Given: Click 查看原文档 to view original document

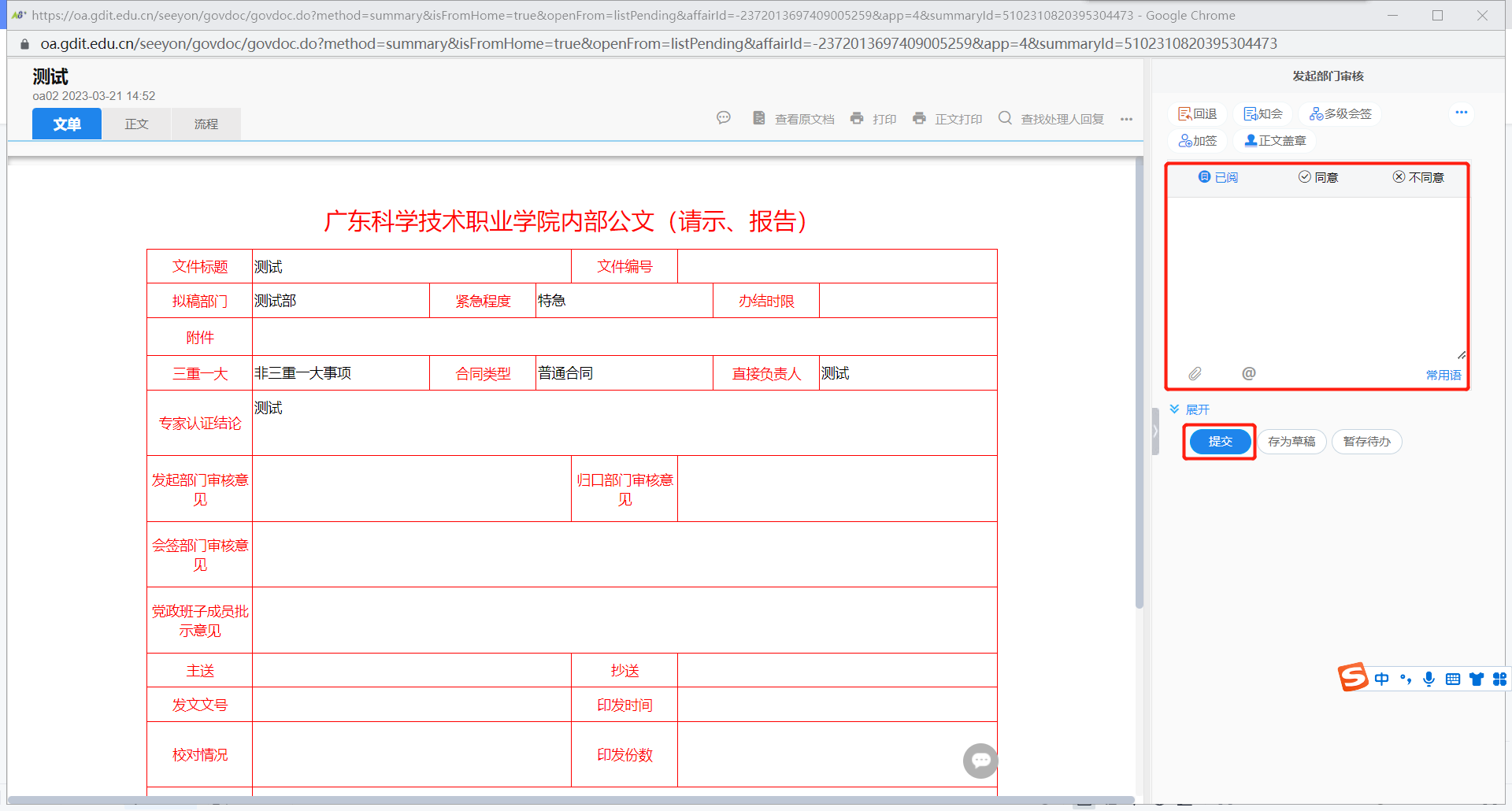Looking at the screenshot, I should [x=794, y=119].
